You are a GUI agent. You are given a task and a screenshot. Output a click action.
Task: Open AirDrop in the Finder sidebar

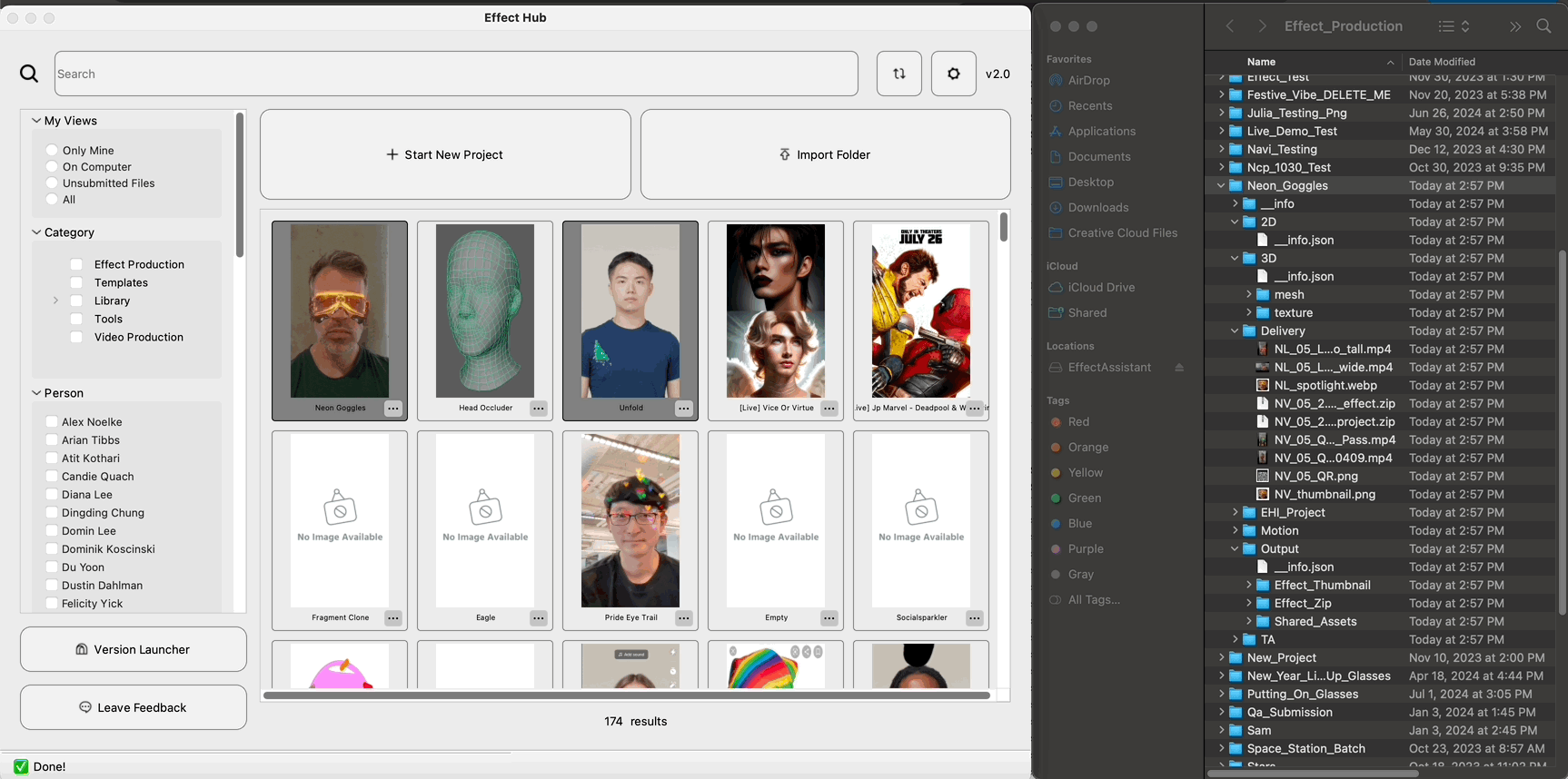click(x=1089, y=81)
